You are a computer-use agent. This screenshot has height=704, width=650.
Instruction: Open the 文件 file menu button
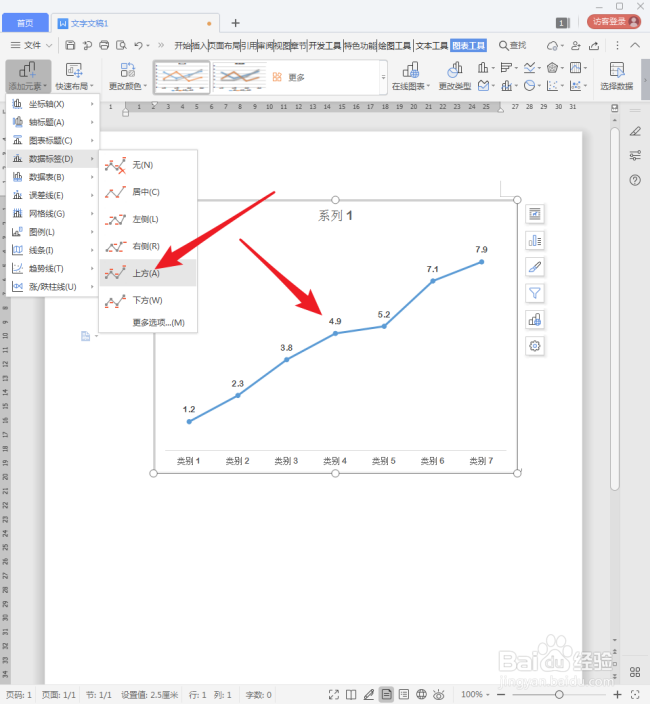point(31,45)
